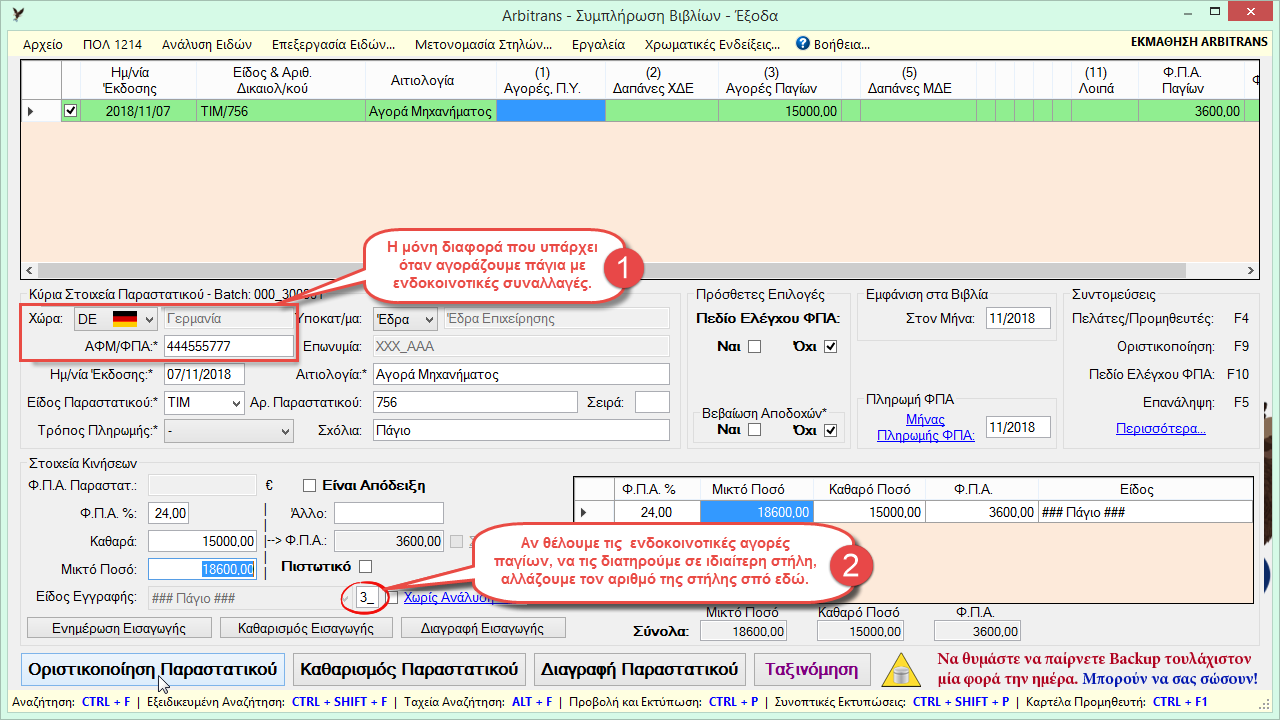1280x720 pixels.
Task: Click the Ταξινόμηση button
Action: coord(813,668)
